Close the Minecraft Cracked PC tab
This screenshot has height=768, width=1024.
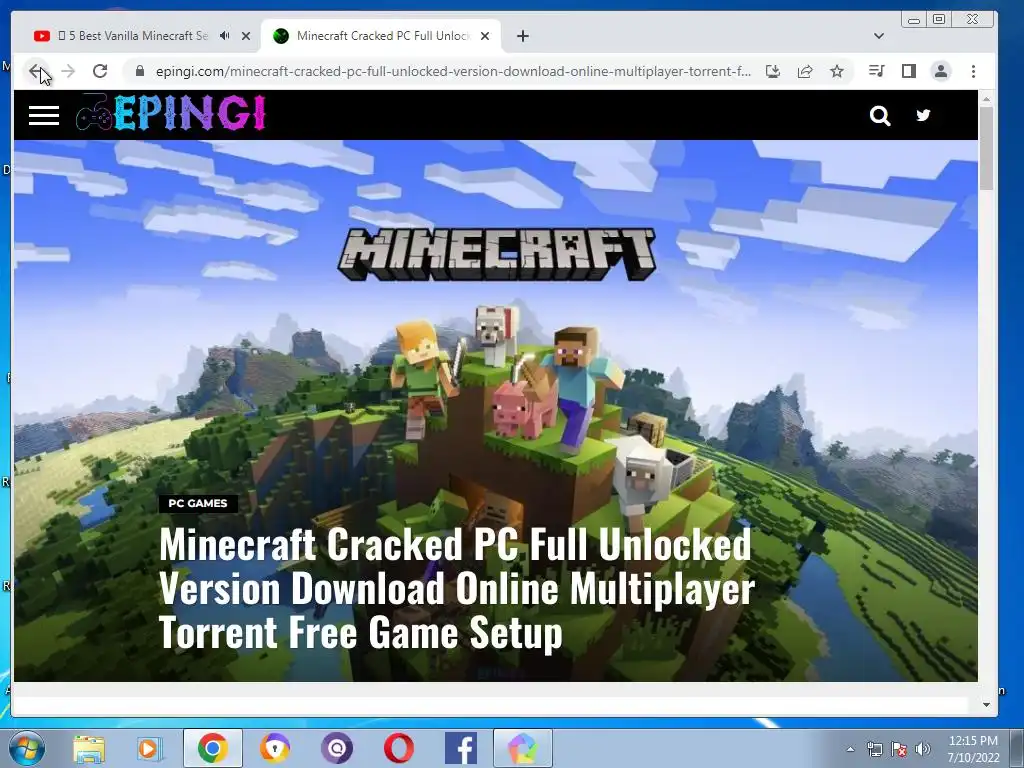point(485,36)
